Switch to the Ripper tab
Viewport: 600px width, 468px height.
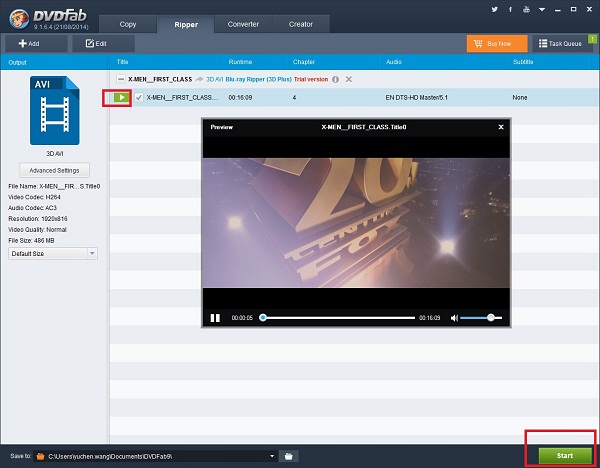(x=186, y=24)
